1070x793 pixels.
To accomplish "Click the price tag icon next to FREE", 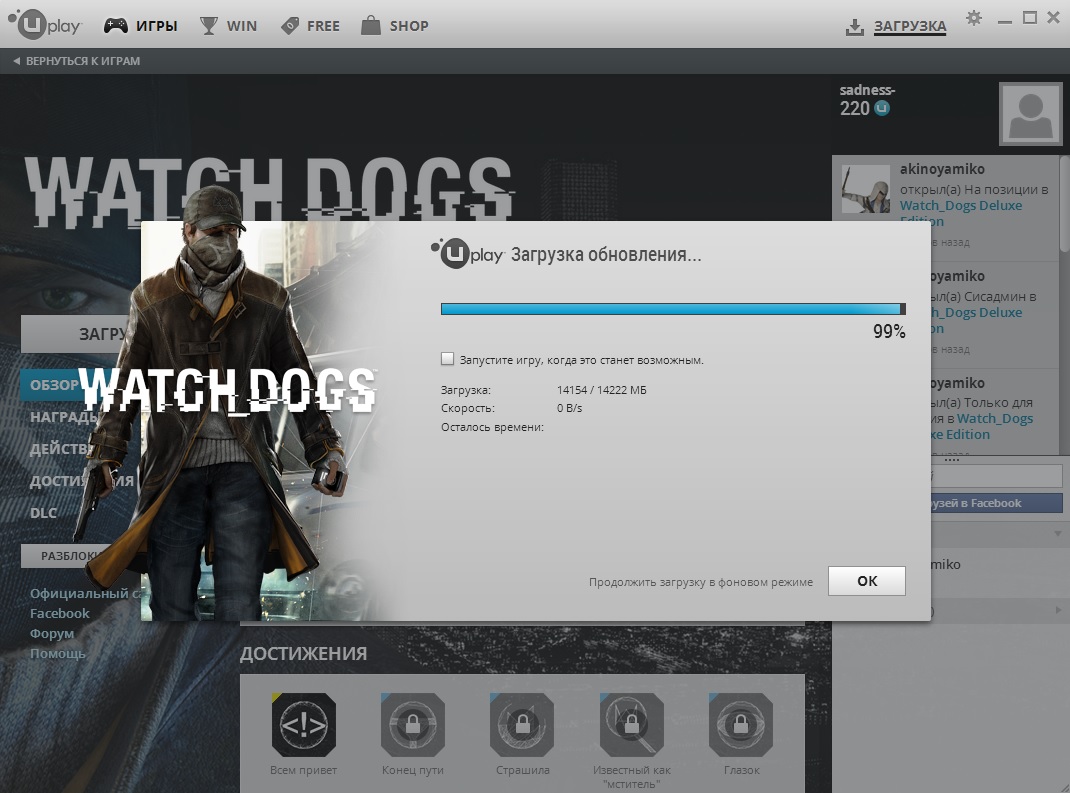I will (x=290, y=26).
